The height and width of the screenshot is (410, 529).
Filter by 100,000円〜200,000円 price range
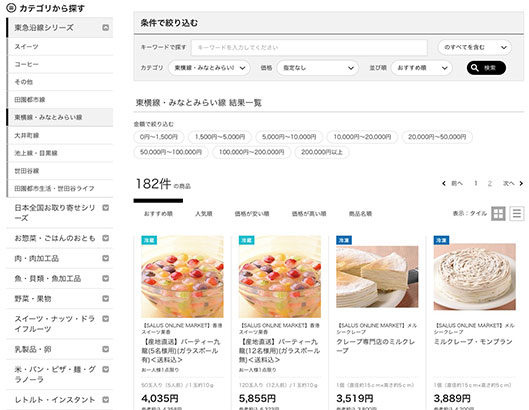click(x=252, y=152)
